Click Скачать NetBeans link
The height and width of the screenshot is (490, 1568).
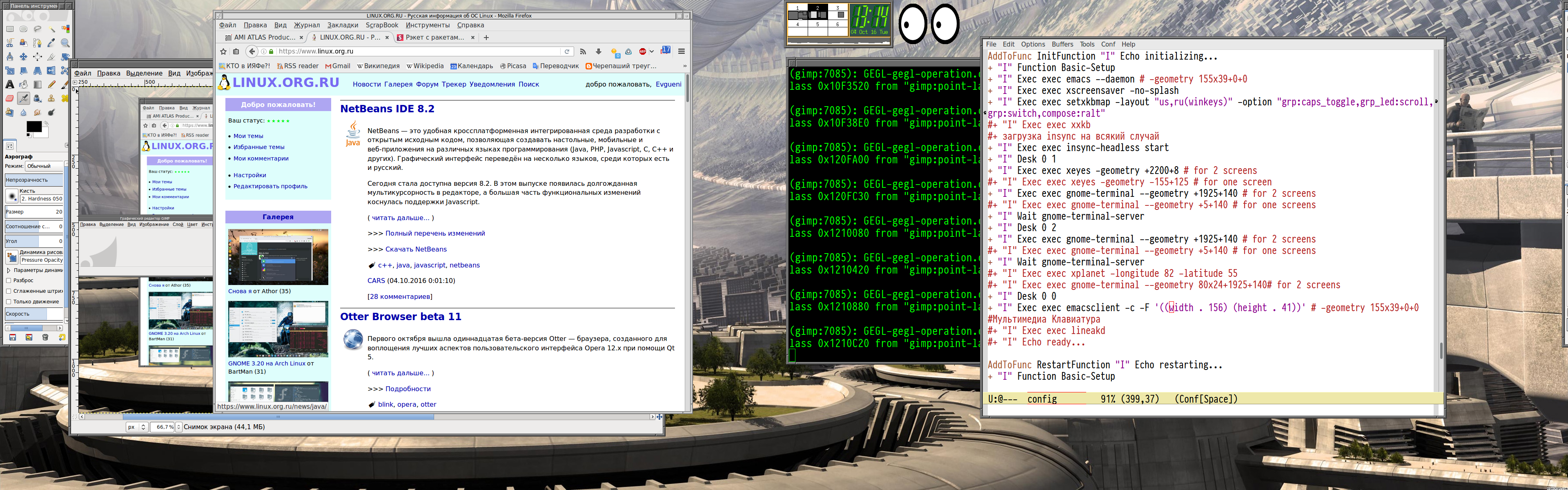tap(416, 249)
